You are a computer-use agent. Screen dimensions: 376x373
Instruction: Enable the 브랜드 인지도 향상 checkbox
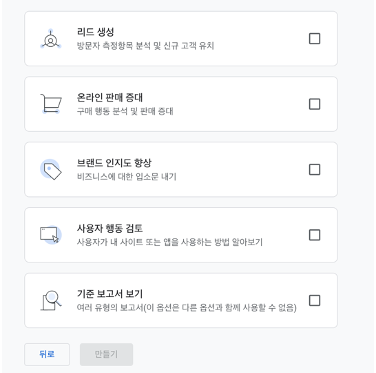pos(314,169)
